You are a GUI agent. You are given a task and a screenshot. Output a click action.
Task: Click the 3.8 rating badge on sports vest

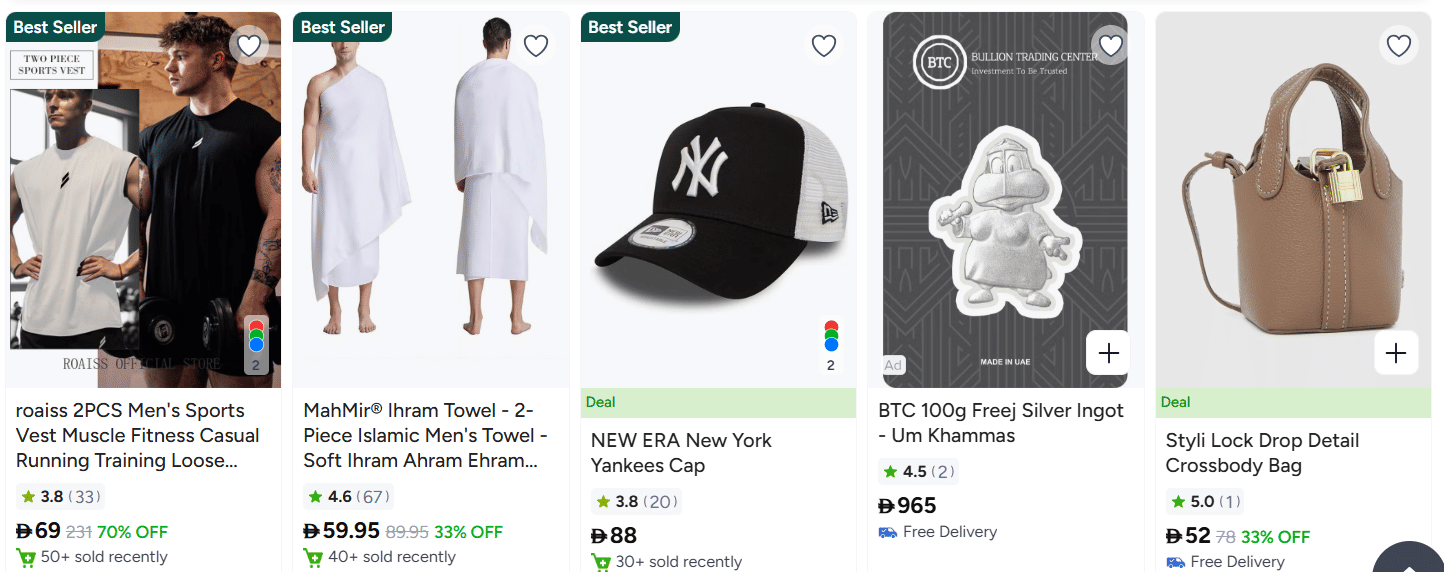[59, 497]
